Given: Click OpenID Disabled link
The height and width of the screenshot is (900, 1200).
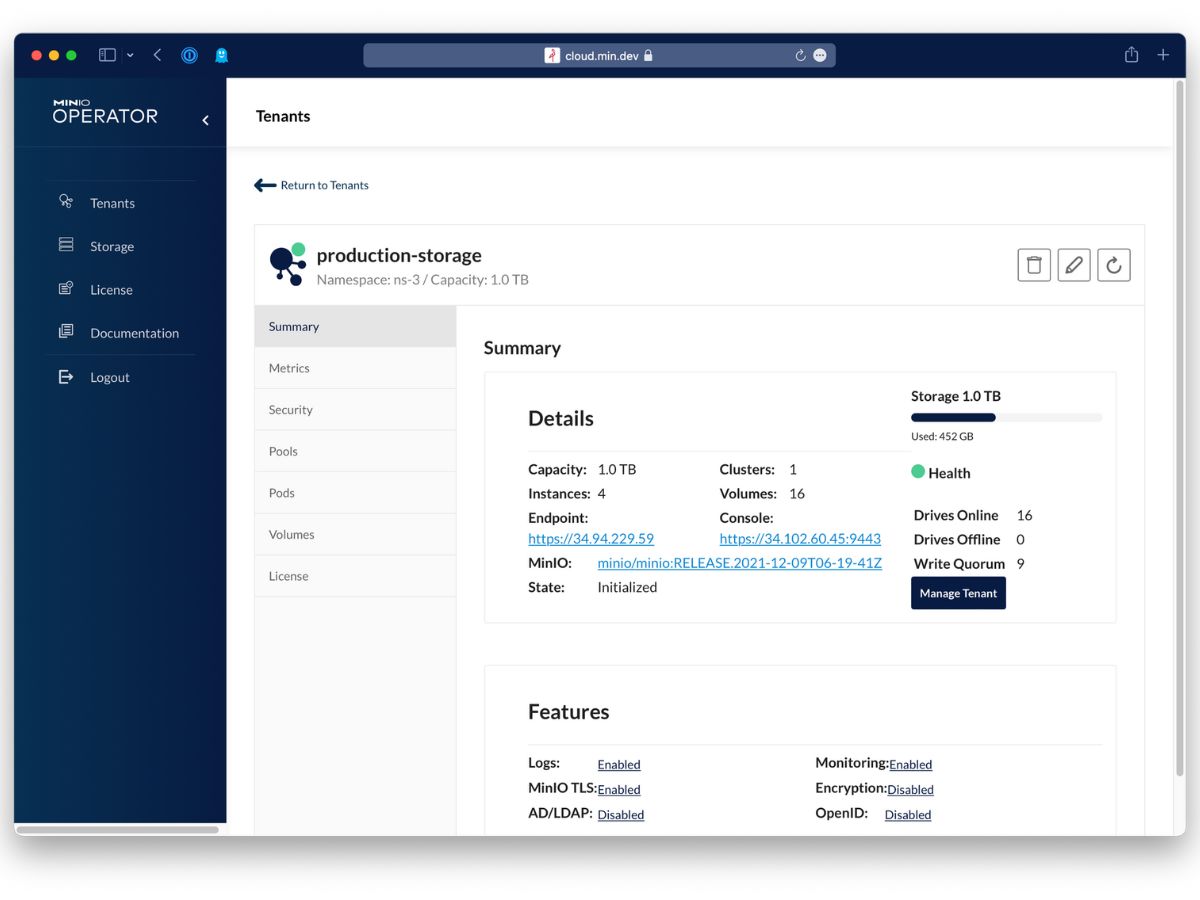Looking at the screenshot, I should coord(908,814).
